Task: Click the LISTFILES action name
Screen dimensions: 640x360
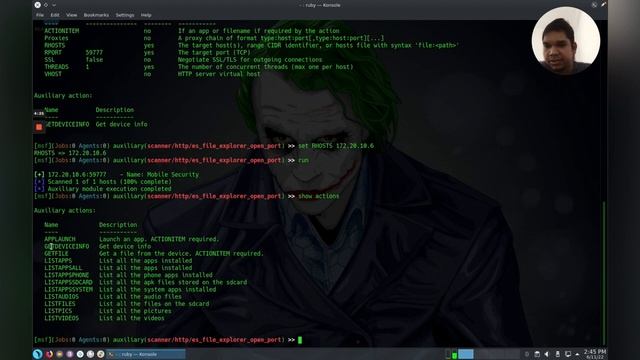Action: pos(60,304)
